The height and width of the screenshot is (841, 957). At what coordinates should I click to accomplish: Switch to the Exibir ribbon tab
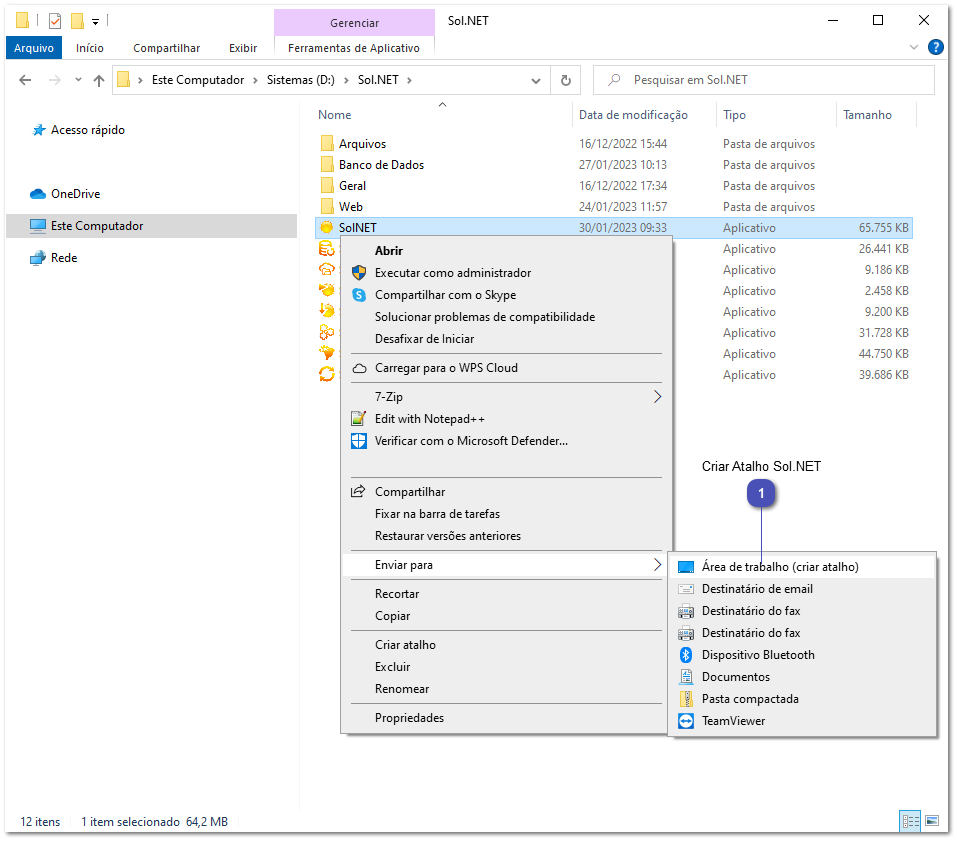(239, 47)
